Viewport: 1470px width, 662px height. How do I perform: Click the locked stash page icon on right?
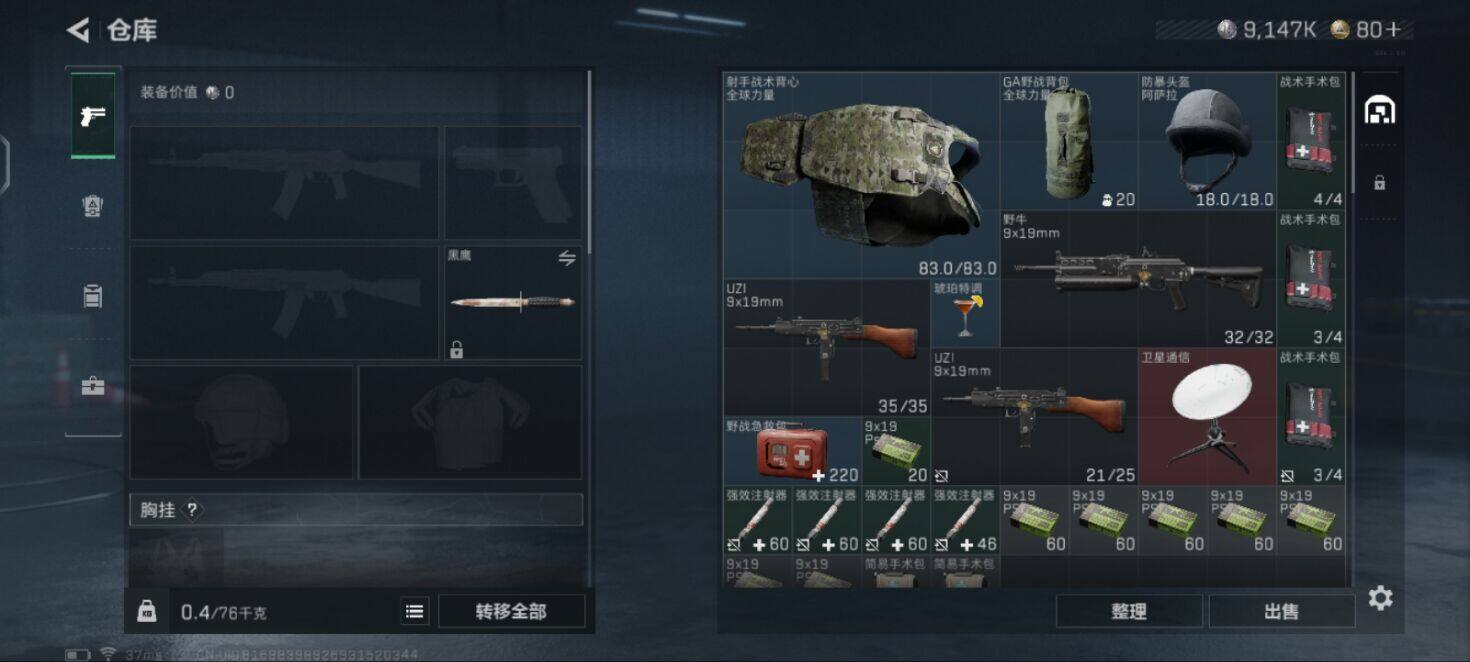point(1380,183)
